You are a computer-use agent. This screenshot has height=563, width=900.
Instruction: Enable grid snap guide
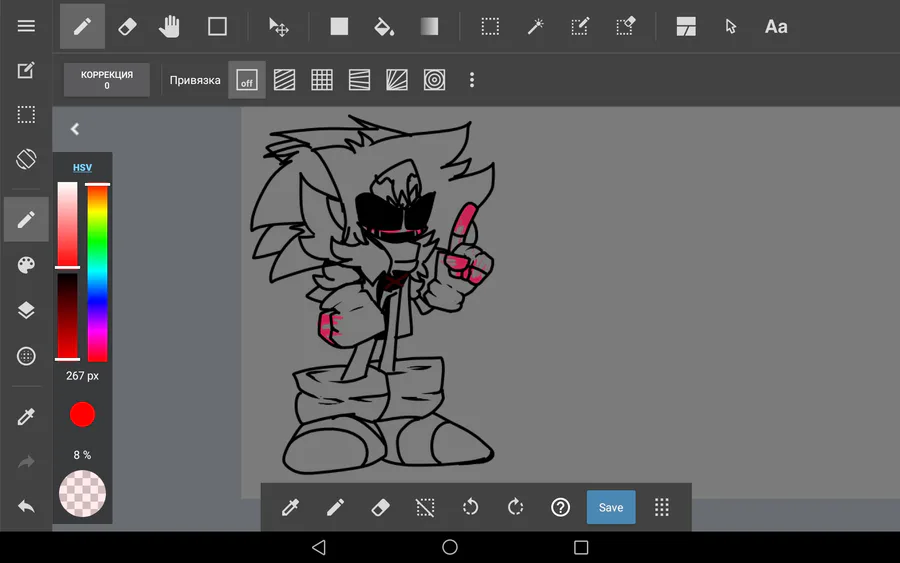coord(321,80)
